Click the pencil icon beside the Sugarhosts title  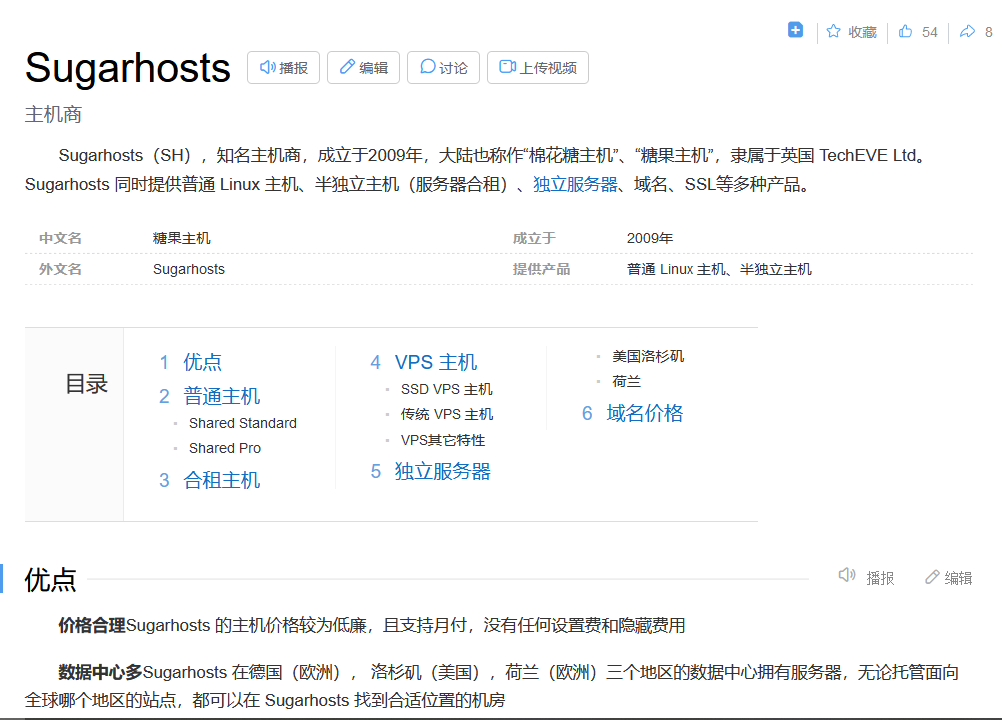click(x=347, y=67)
